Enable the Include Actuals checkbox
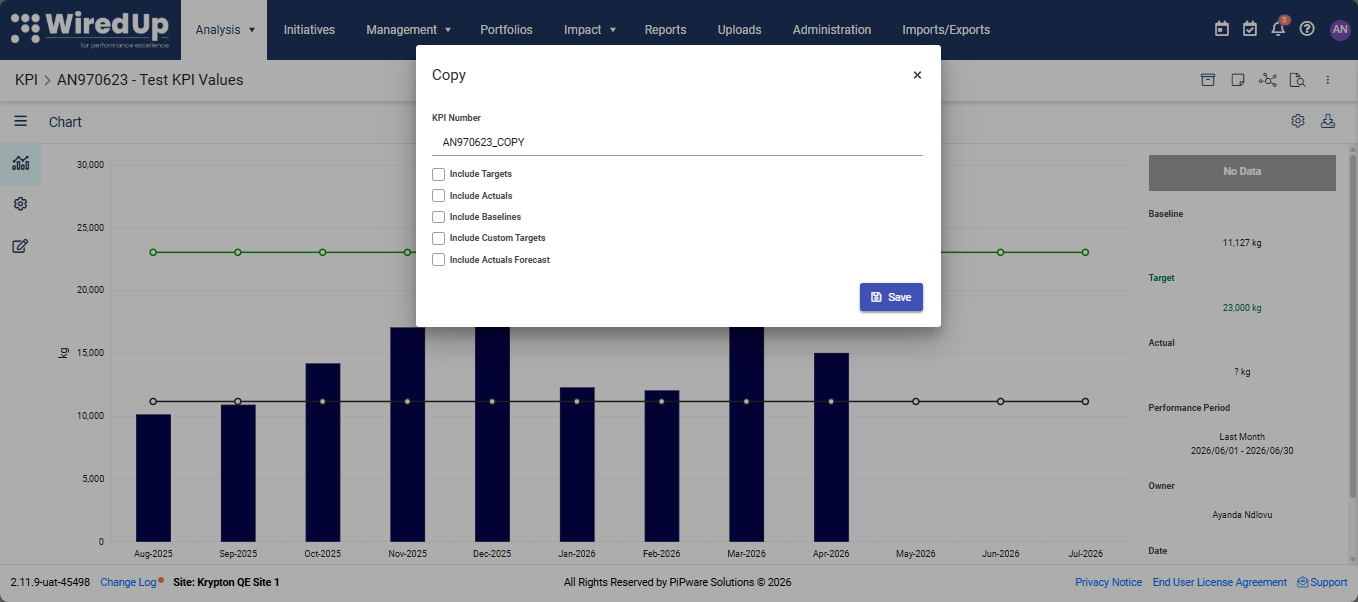Image resolution: width=1358 pixels, height=602 pixels. [x=438, y=196]
